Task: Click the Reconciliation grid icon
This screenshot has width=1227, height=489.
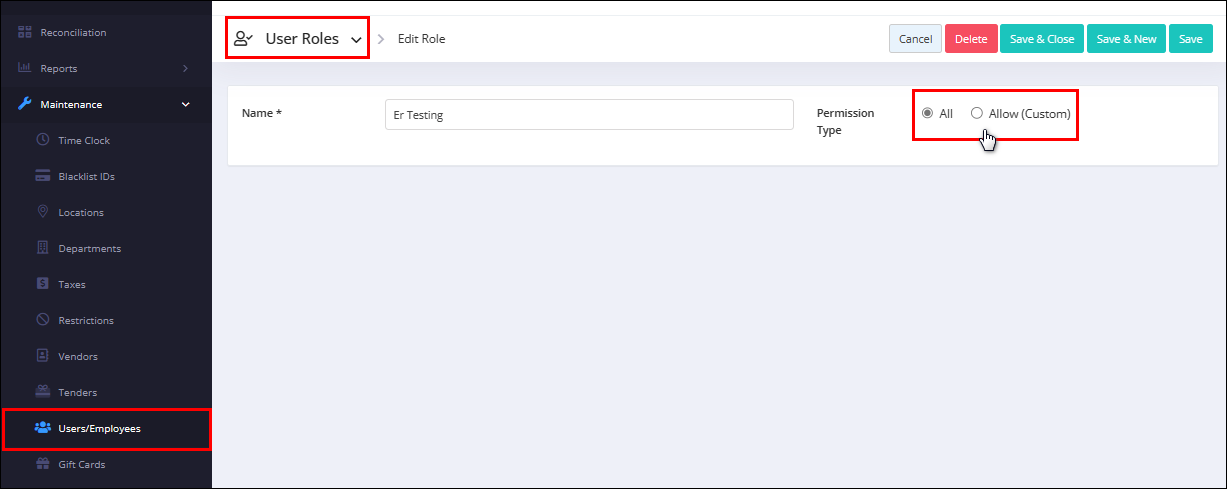Action: (25, 33)
